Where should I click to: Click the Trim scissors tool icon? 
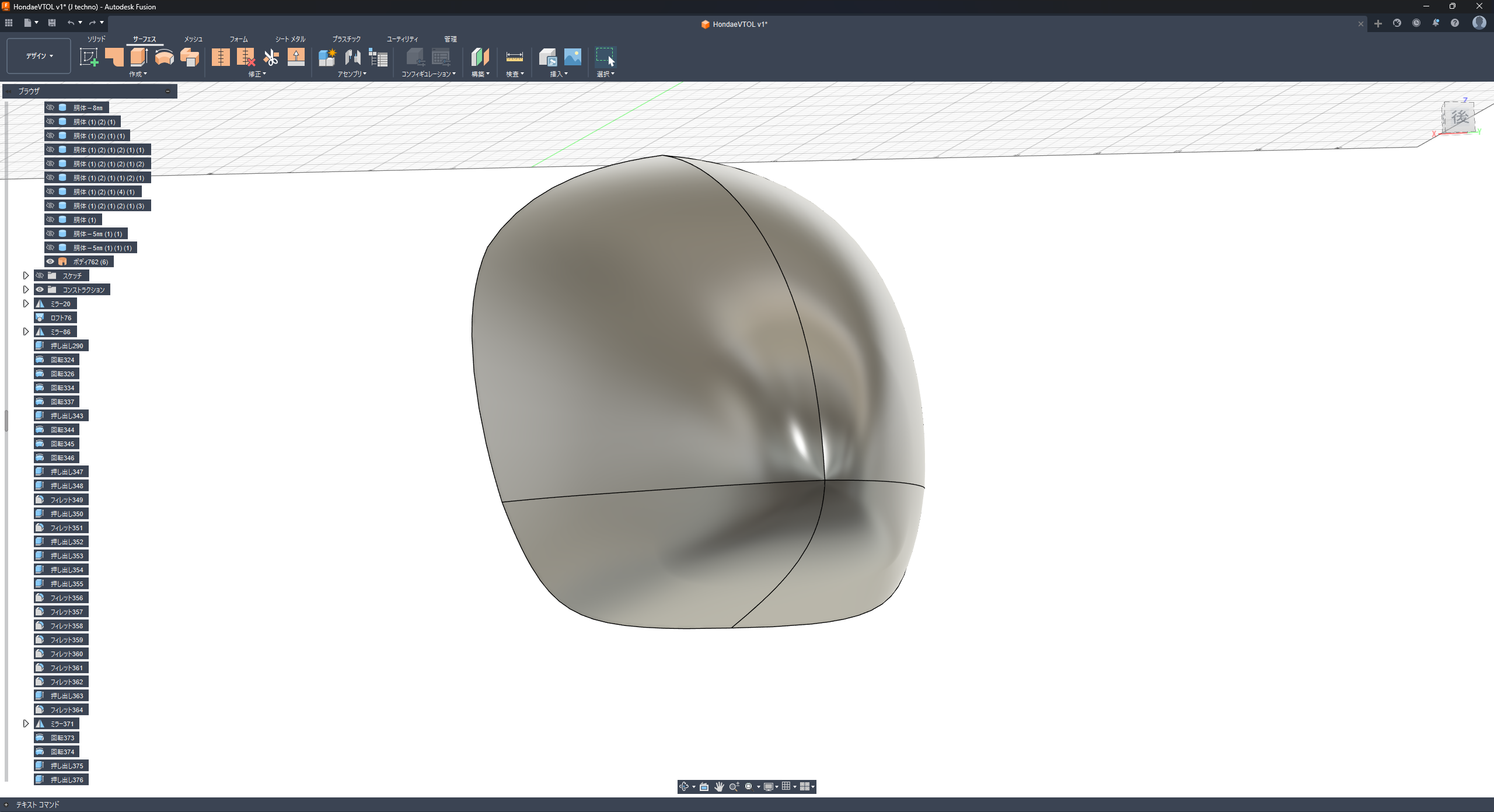(271, 57)
